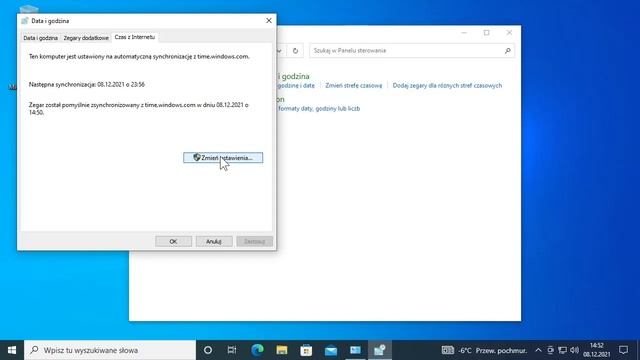This screenshot has width=640, height=360.
Task: Show hidden system tray icons
Action: [x=538, y=350]
